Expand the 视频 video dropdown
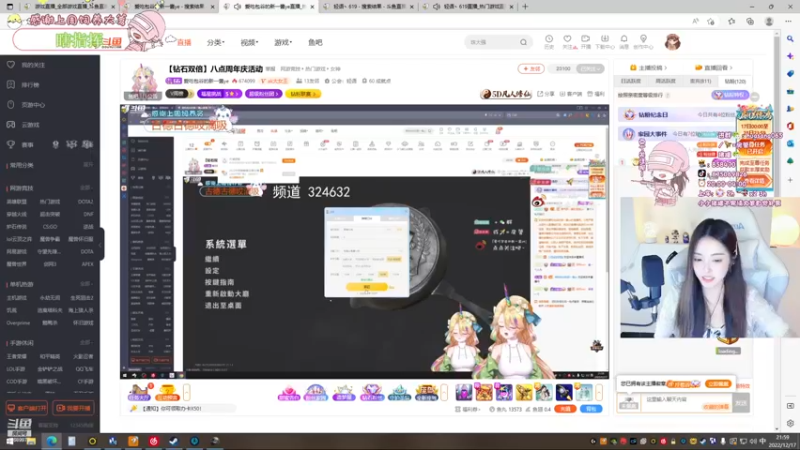The width and height of the screenshot is (800, 450). [x=249, y=42]
